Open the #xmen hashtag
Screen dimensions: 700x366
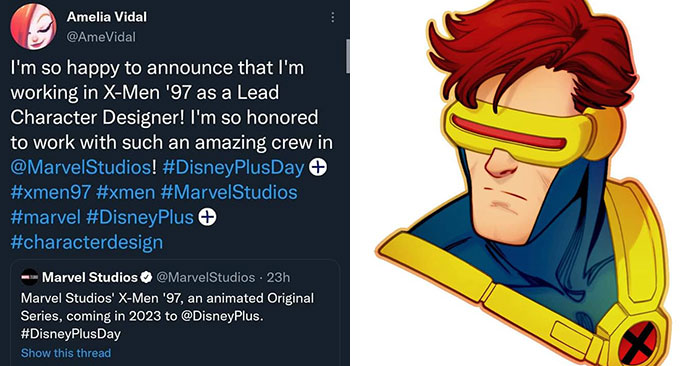(125, 192)
